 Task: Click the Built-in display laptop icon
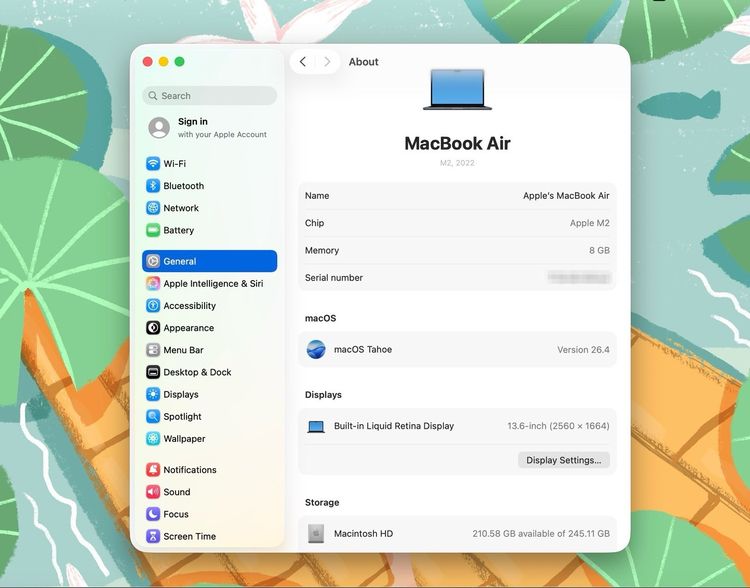pos(316,426)
